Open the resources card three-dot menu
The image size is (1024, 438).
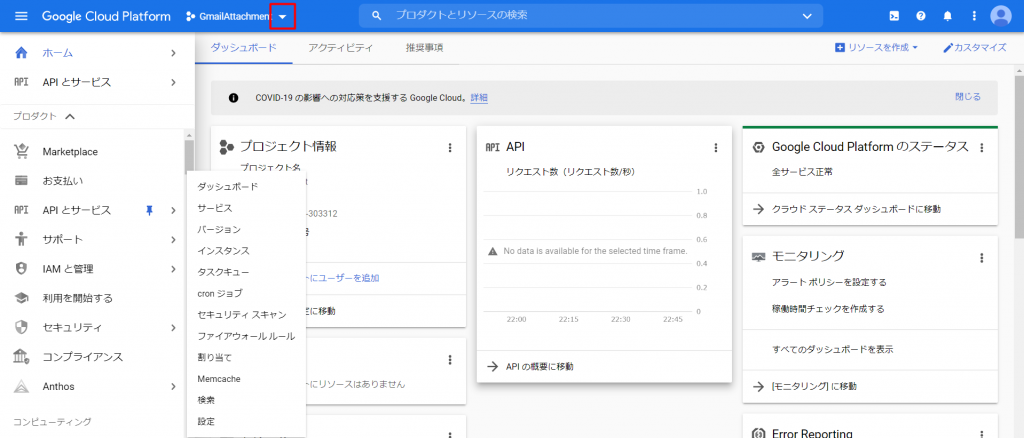click(x=449, y=359)
